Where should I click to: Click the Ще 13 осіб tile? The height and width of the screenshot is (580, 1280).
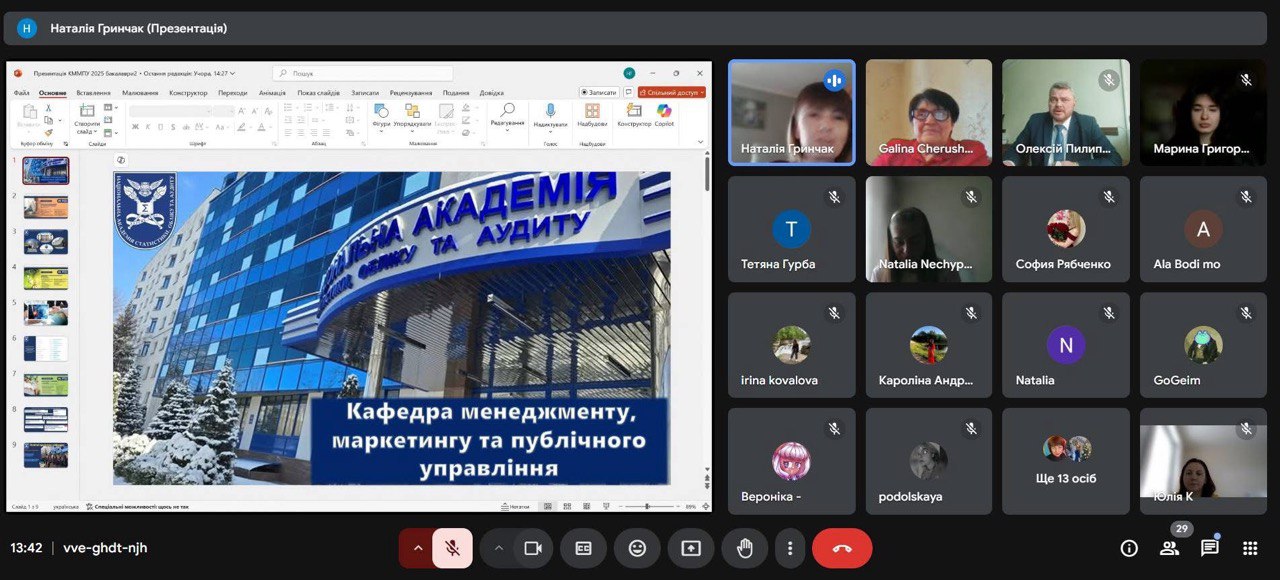(1066, 461)
